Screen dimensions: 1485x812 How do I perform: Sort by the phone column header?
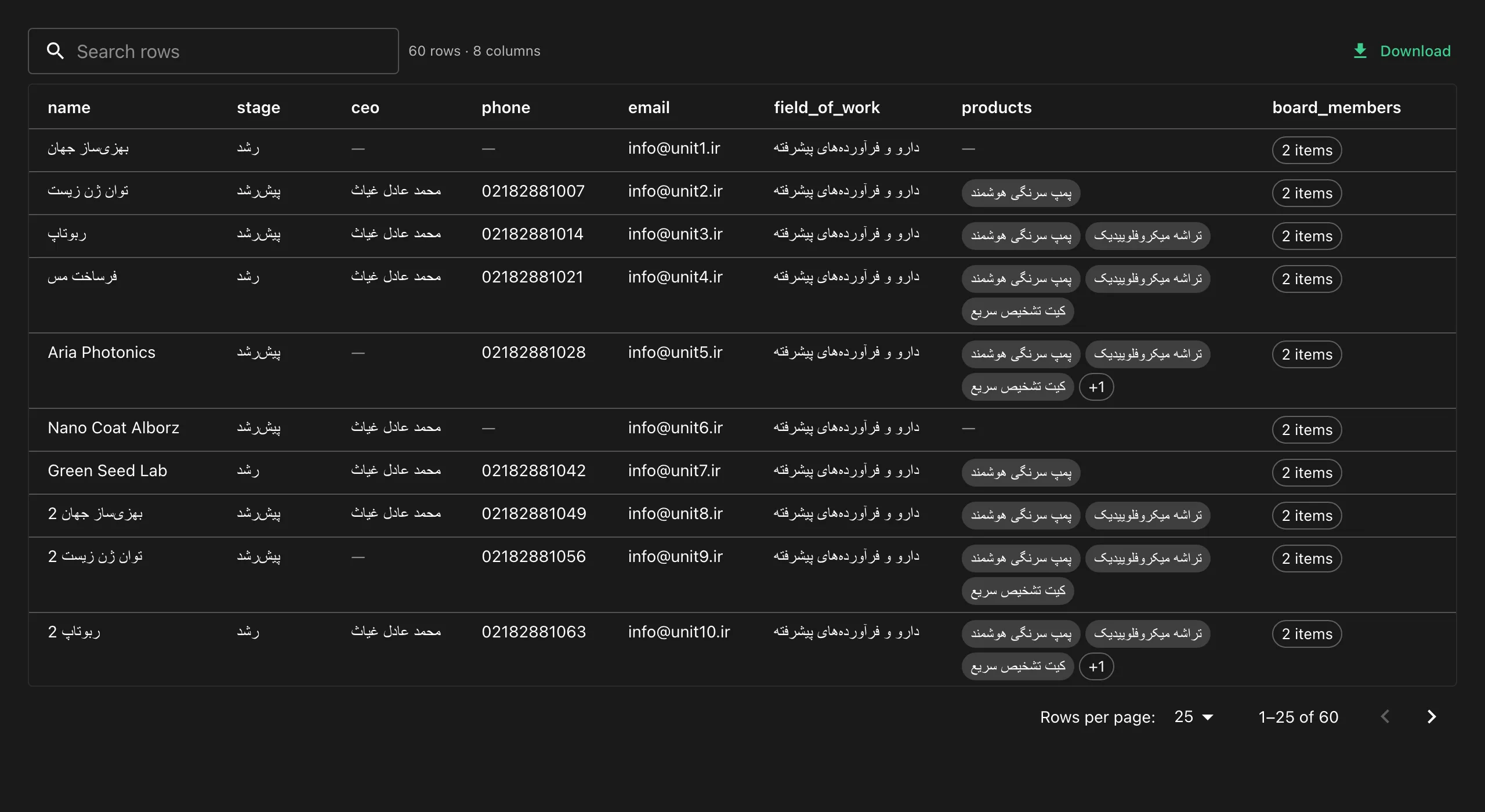pos(505,107)
